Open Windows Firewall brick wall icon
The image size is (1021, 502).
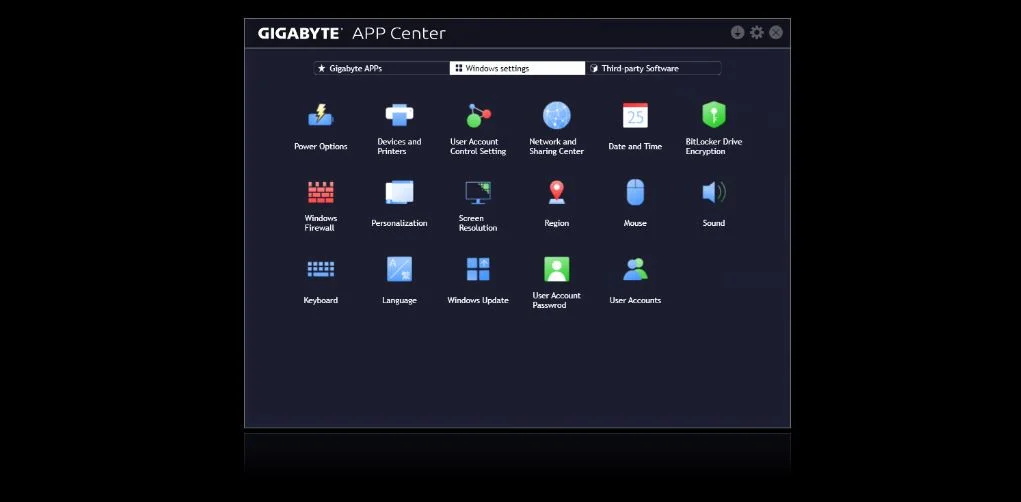pos(320,192)
